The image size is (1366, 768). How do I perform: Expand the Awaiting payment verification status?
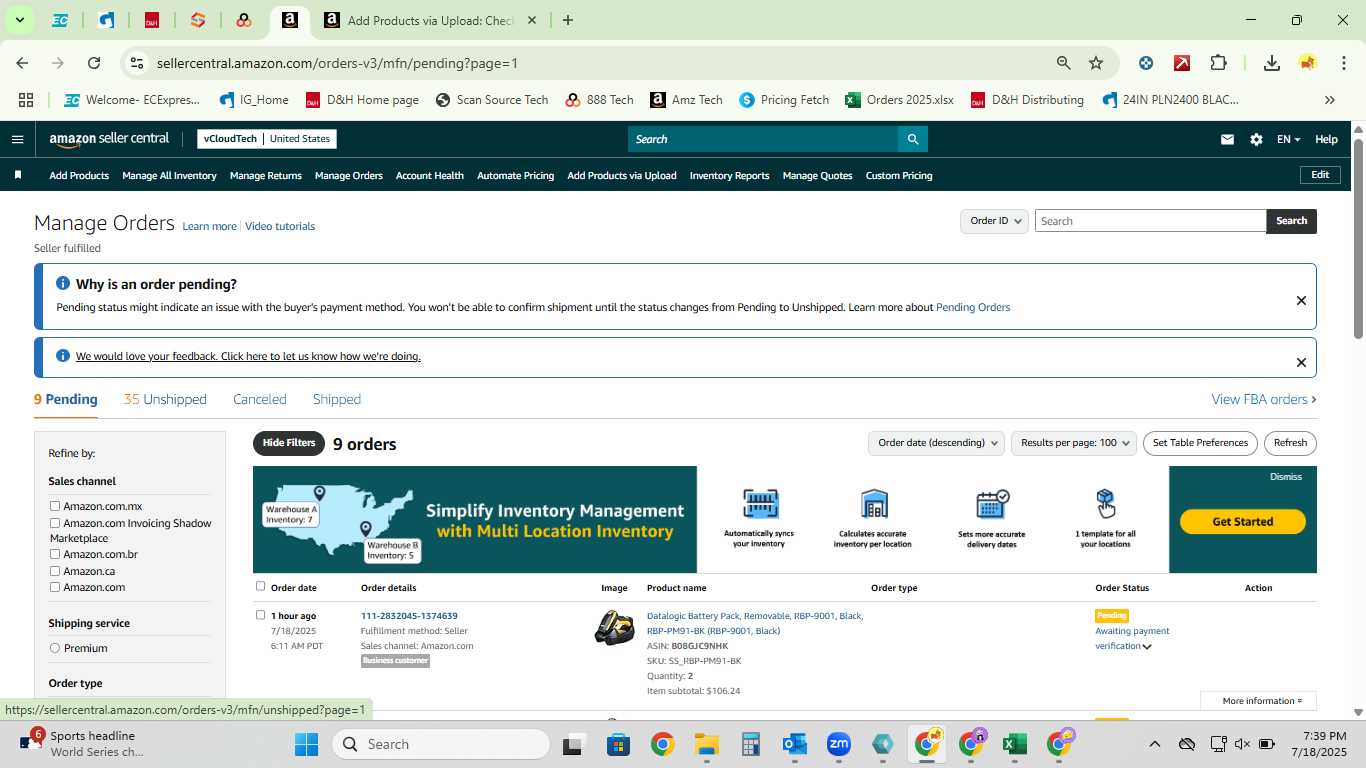pyautogui.click(x=1147, y=647)
